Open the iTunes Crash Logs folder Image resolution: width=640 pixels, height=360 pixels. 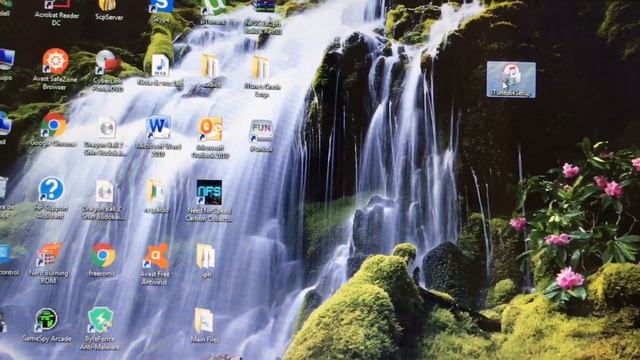(x=262, y=77)
